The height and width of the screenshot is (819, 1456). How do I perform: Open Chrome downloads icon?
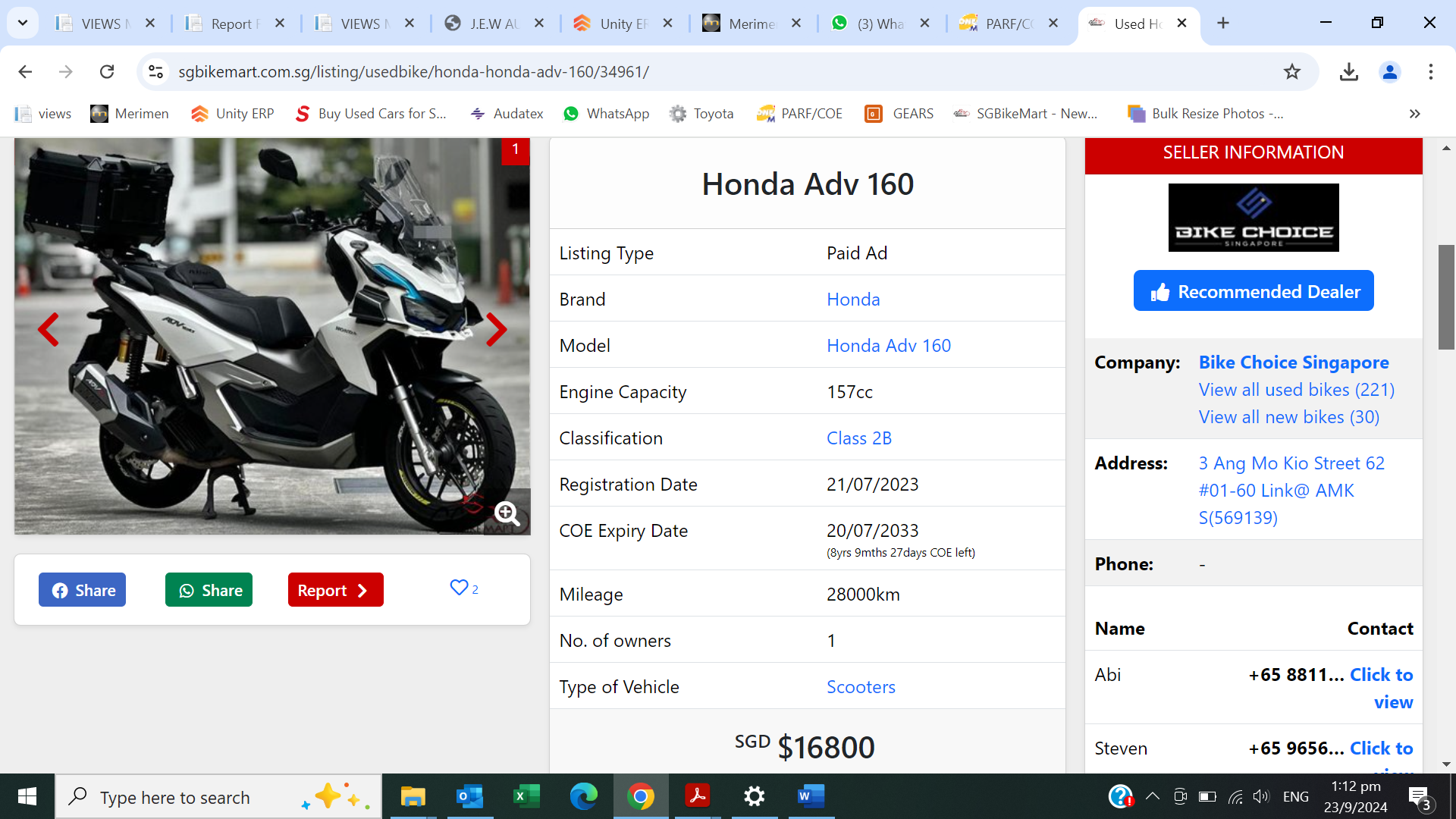(1348, 72)
